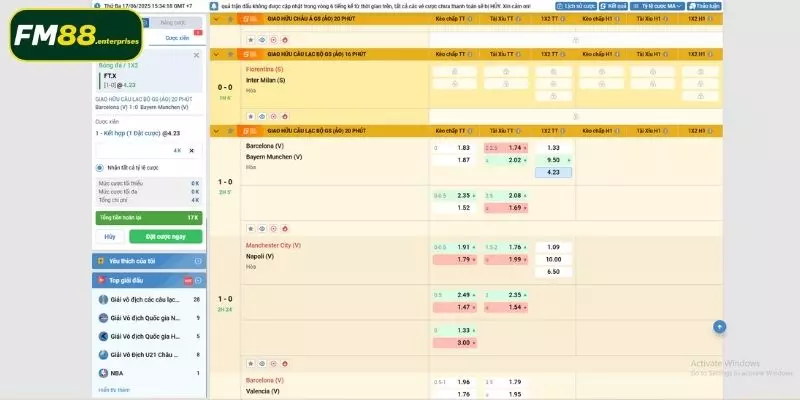This screenshot has width=800, height=400.
Task: Click live icon in Châu Á GS 20 phút header
Action: tap(251, 19)
